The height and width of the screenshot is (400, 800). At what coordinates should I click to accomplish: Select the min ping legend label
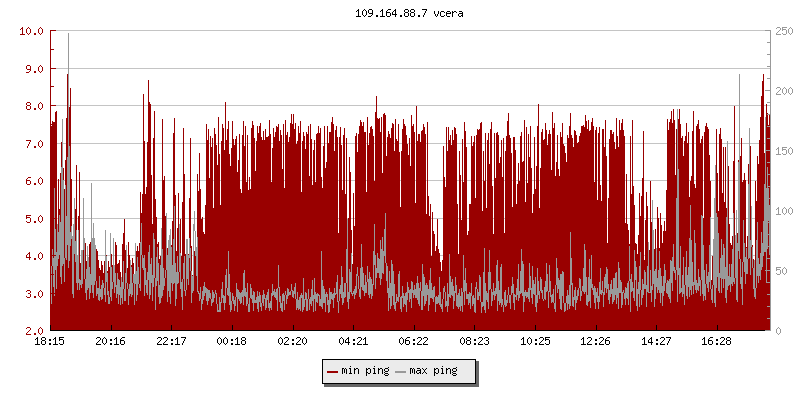click(365, 371)
